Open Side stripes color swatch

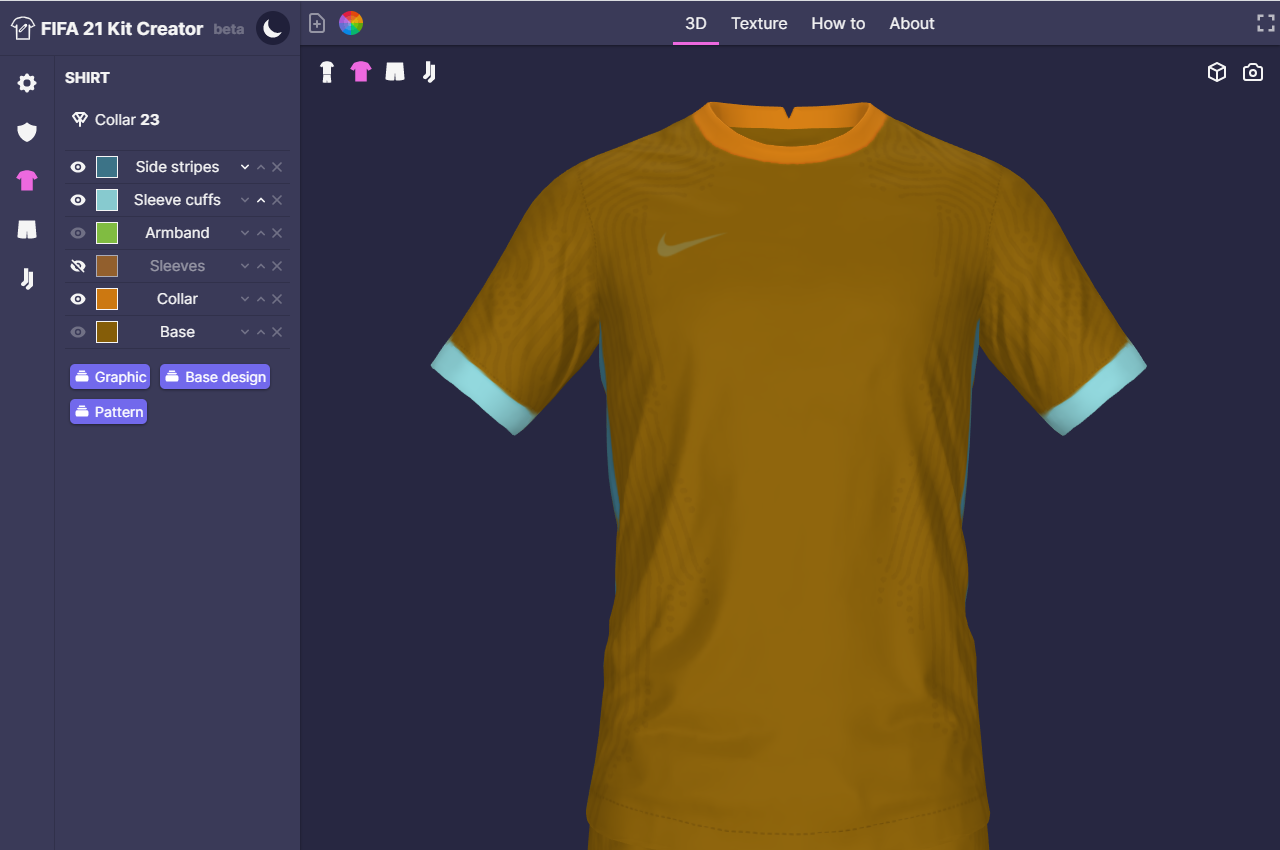click(107, 167)
